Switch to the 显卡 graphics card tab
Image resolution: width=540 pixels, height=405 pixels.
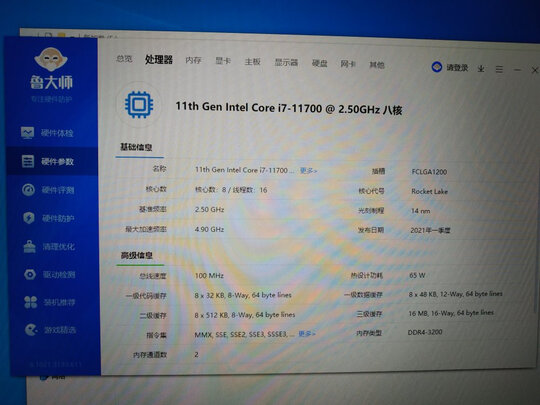(223, 61)
